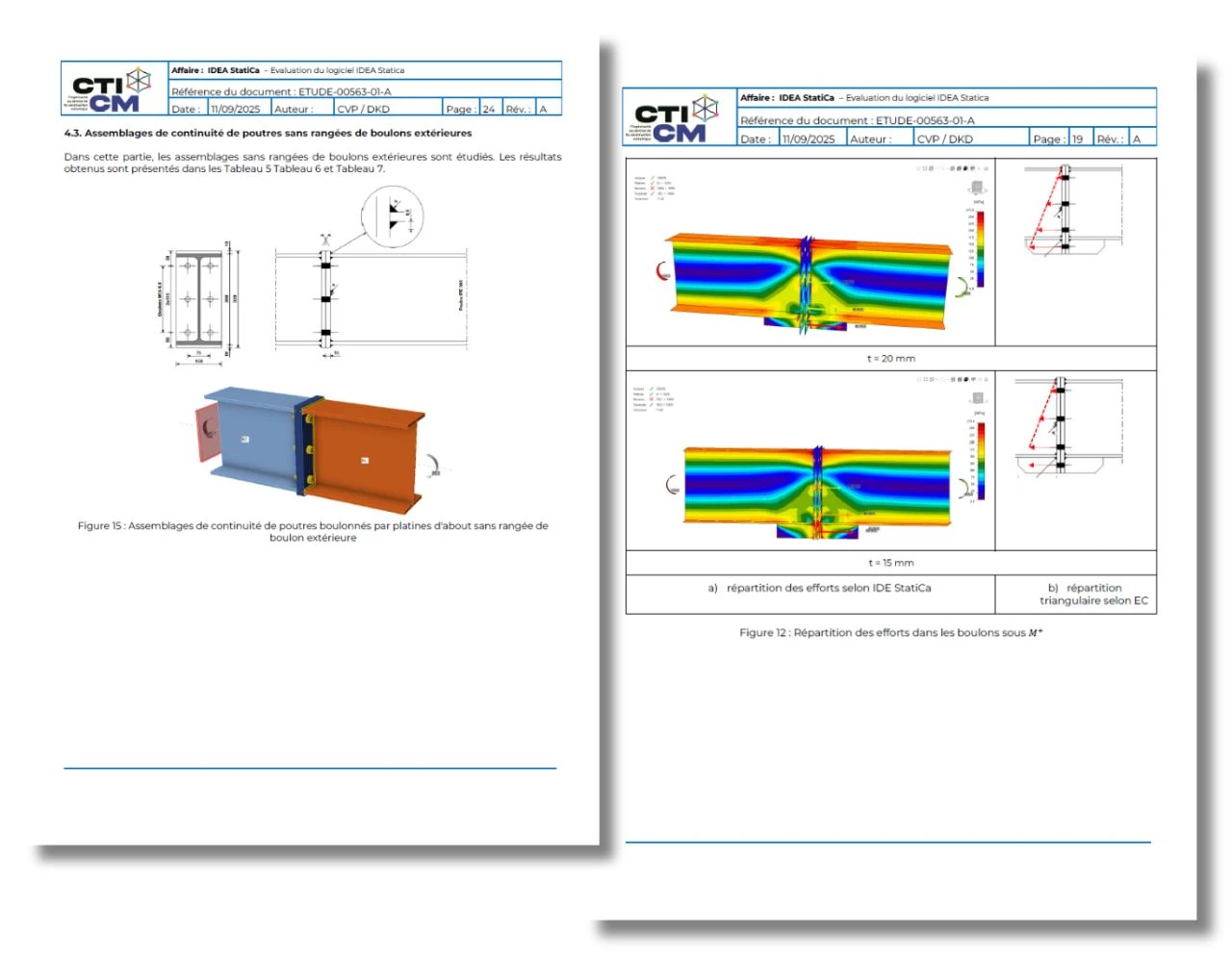This screenshot has width=1232, height=962.
Task: Click the red moment arrow left of the top beam
Action: (661, 270)
